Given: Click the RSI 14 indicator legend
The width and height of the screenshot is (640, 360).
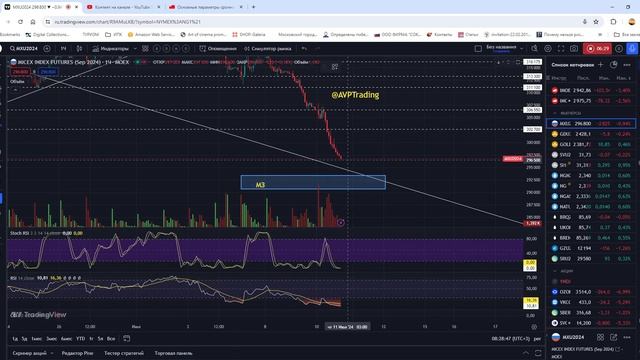Looking at the screenshot, I should click(45, 278).
